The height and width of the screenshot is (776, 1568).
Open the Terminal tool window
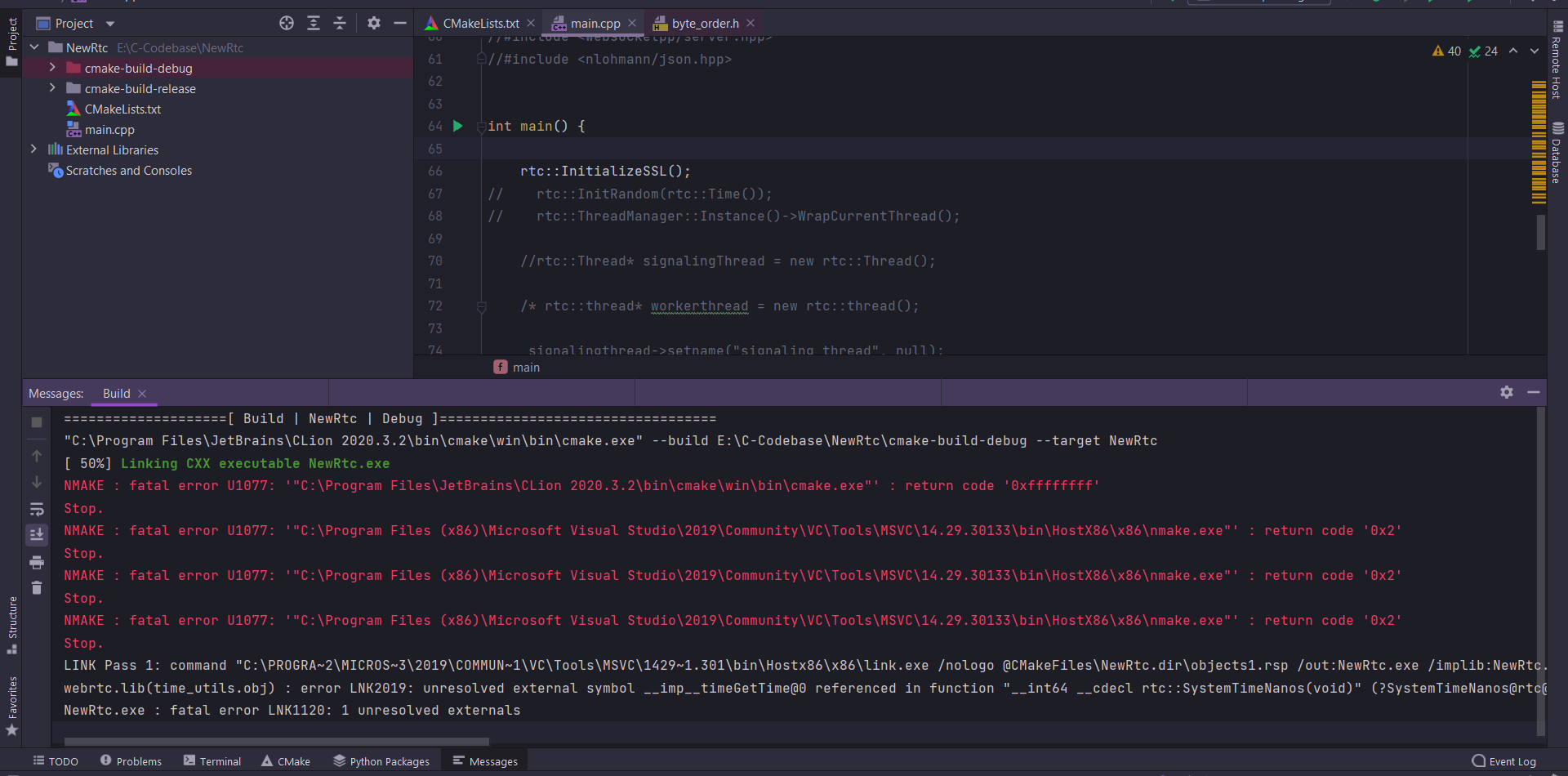[x=212, y=761]
